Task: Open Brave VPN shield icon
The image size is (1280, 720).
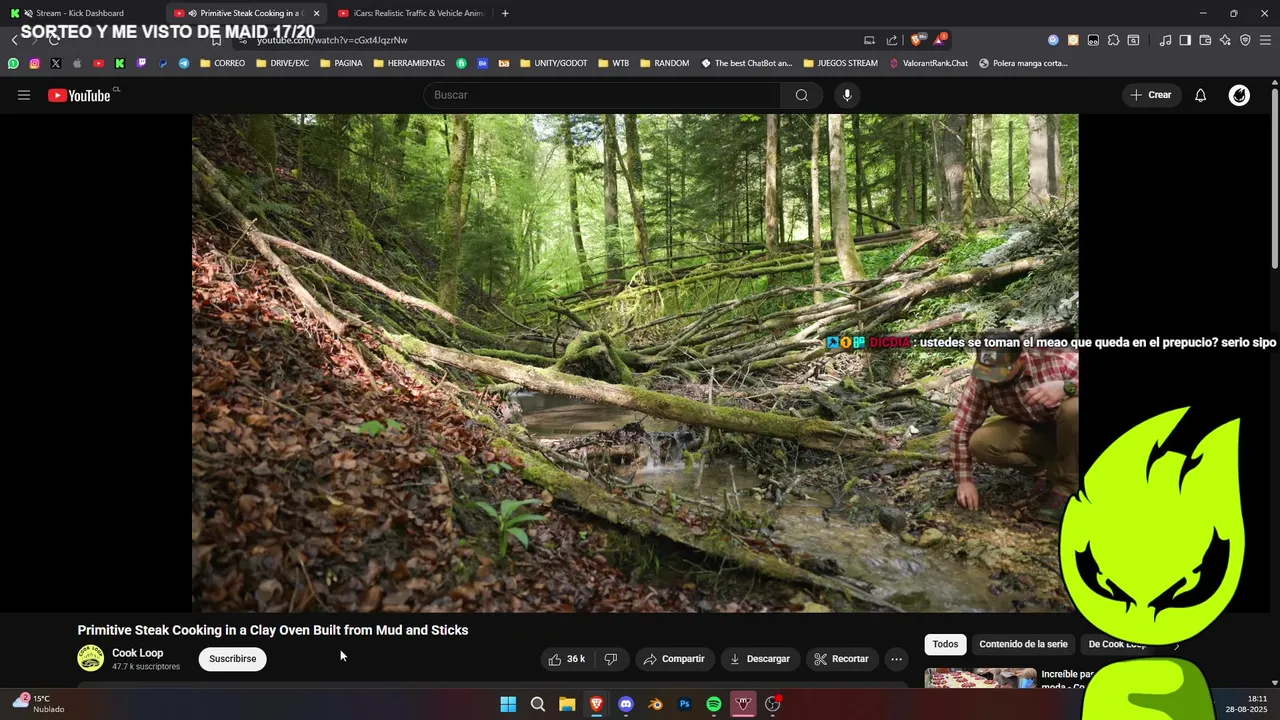Action: point(1245,40)
